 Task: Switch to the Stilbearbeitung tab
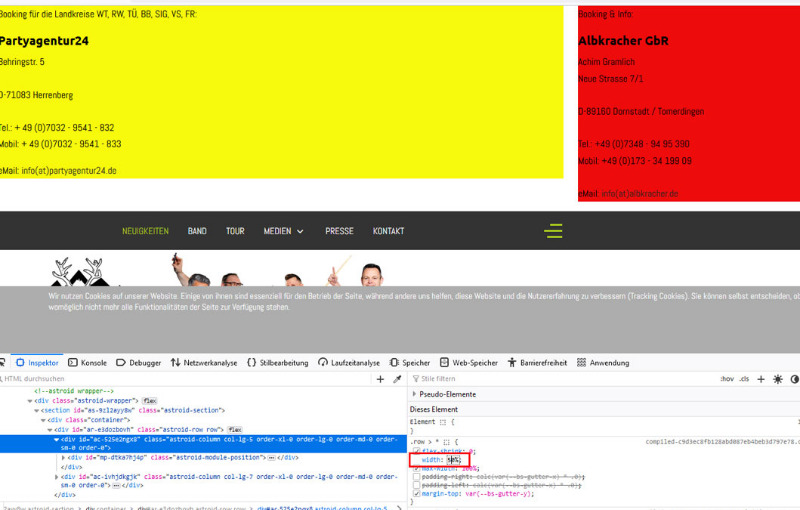[x=278, y=363]
